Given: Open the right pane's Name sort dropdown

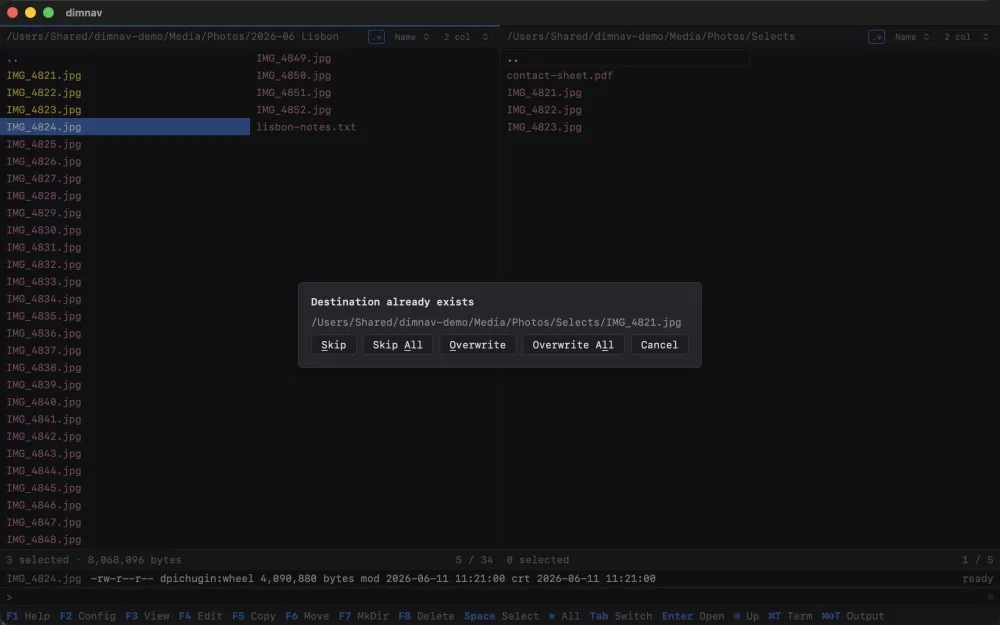Looking at the screenshot, I should [911, 37].
